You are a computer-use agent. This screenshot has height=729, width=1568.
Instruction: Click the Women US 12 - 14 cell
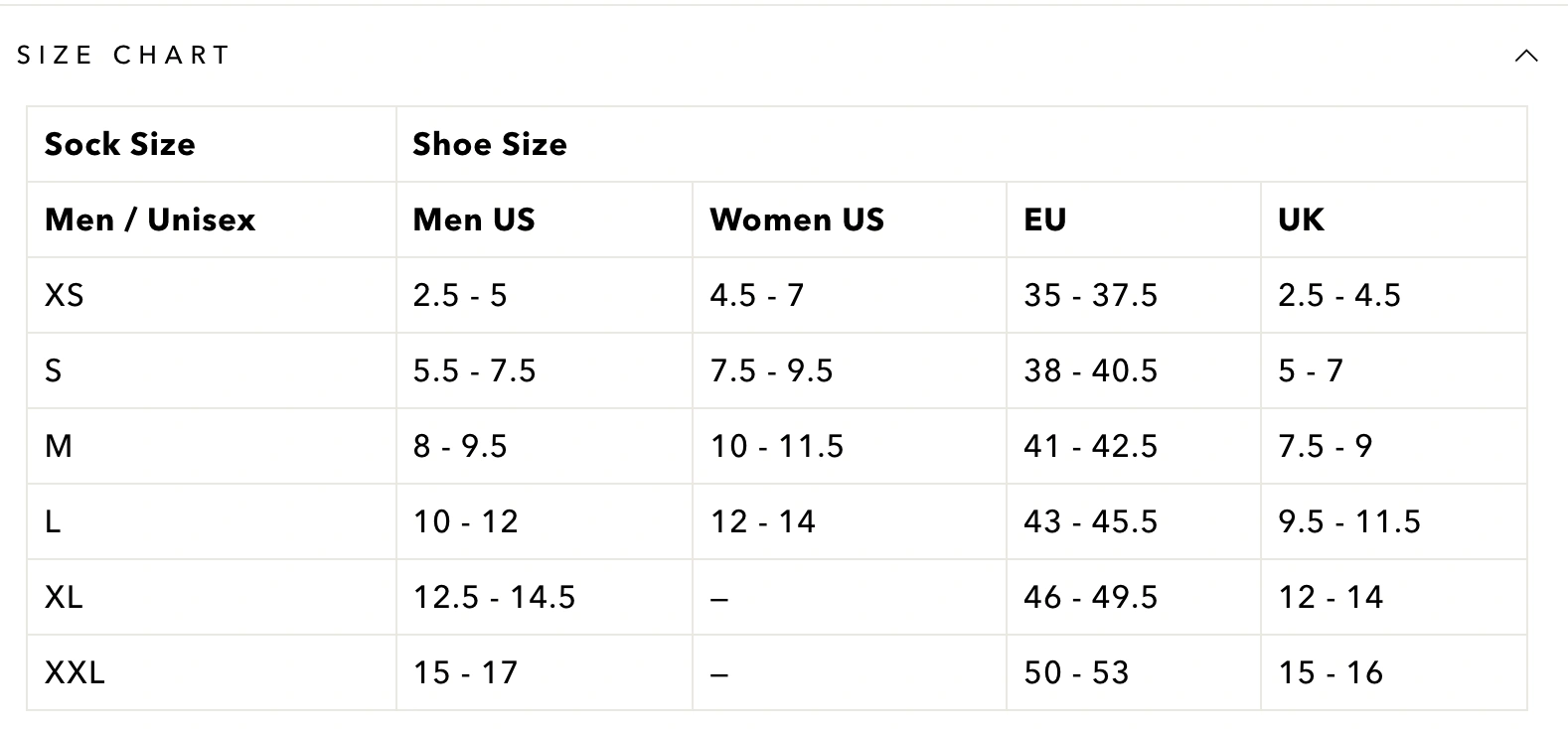(x=850, y=521)
